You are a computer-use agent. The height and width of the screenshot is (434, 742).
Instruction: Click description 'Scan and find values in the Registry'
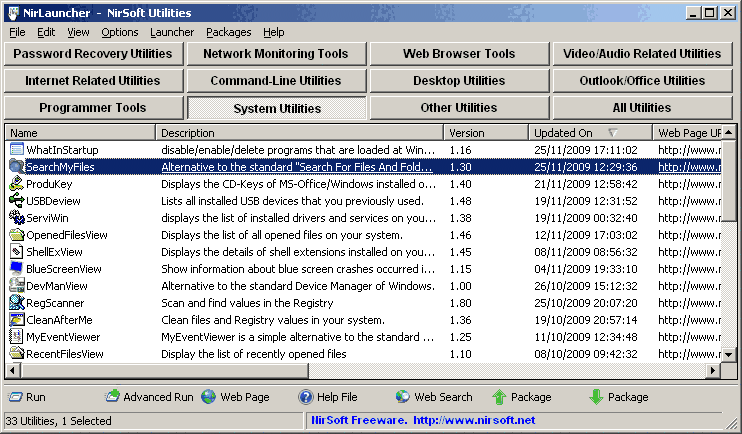tap(247, 303)
